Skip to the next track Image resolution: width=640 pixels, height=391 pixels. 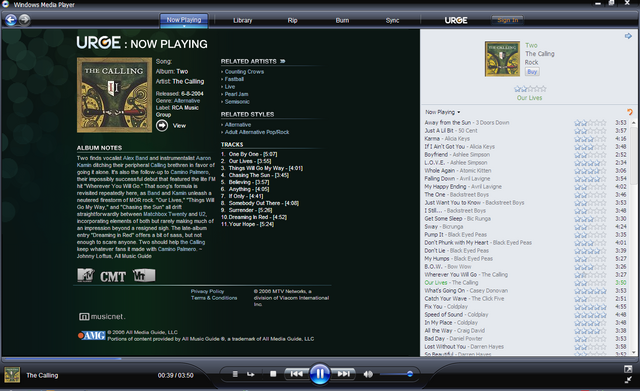tap(344, 374)
